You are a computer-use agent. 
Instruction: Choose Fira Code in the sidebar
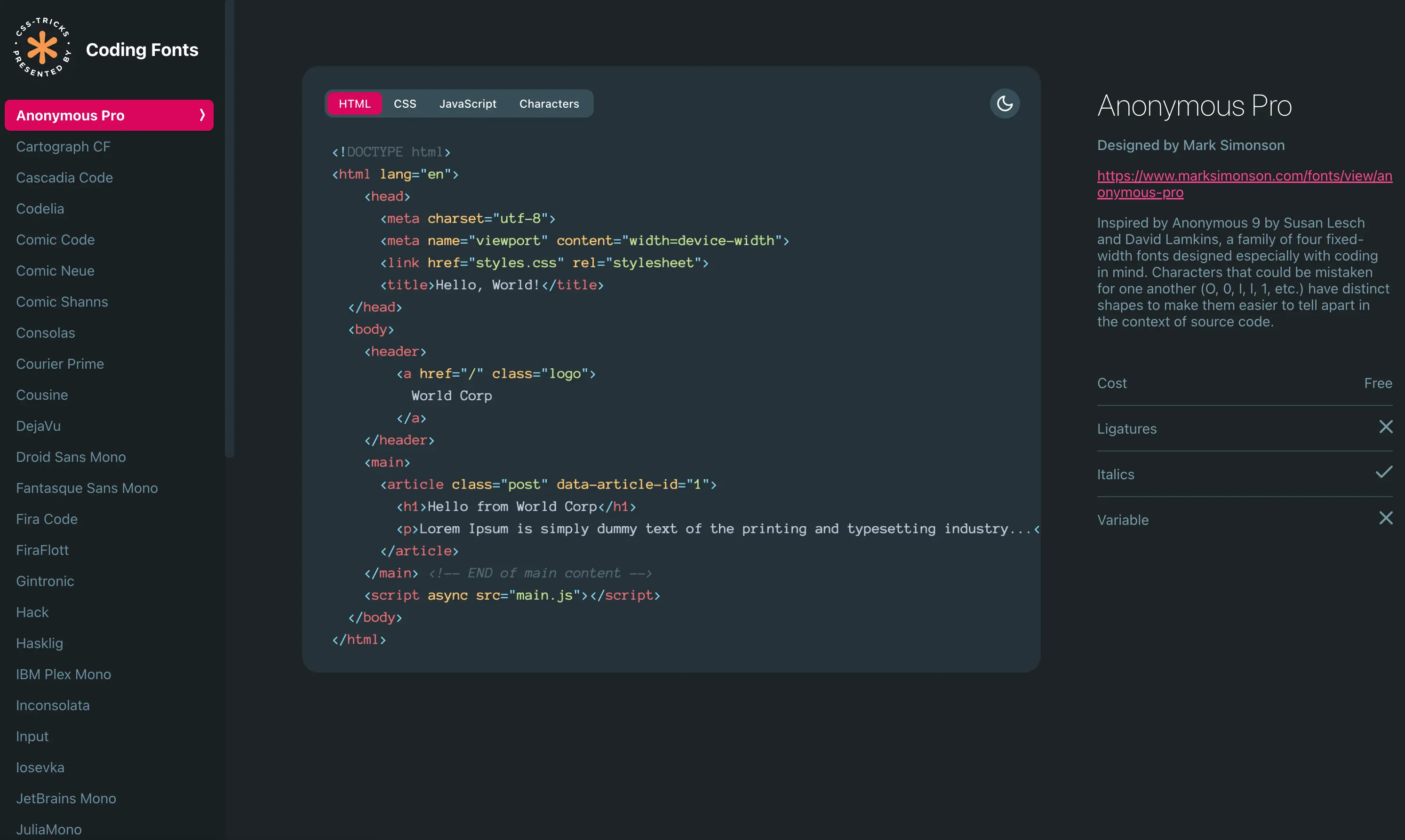pos(47,519)
